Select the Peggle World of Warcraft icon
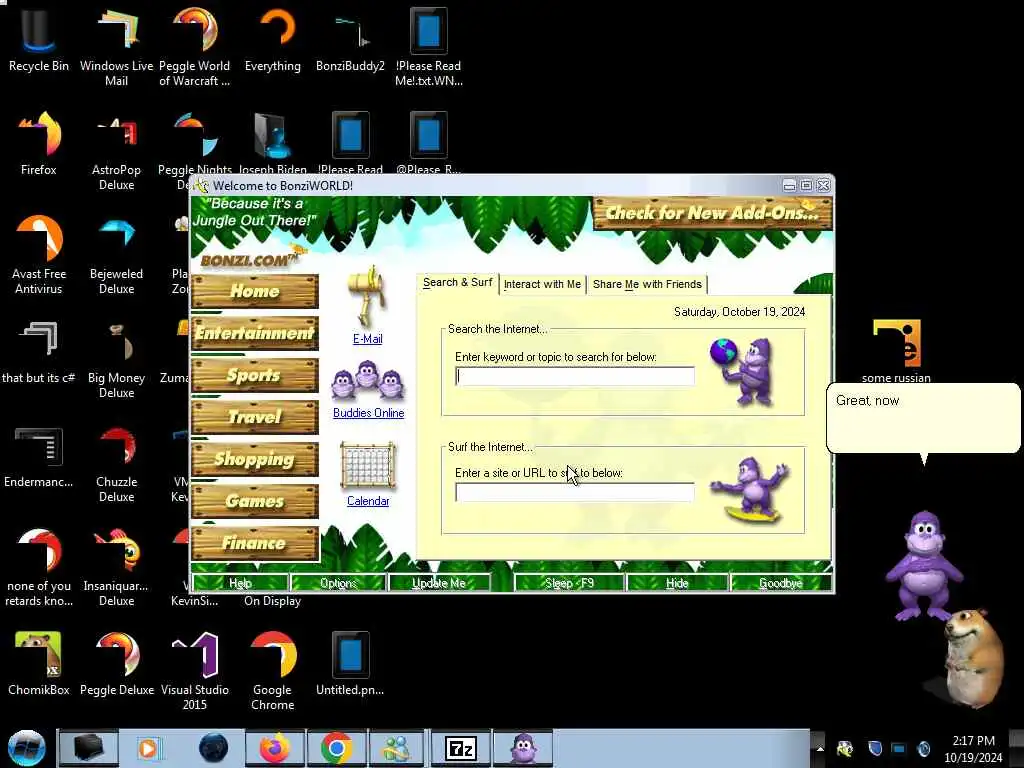 [195, 47]
